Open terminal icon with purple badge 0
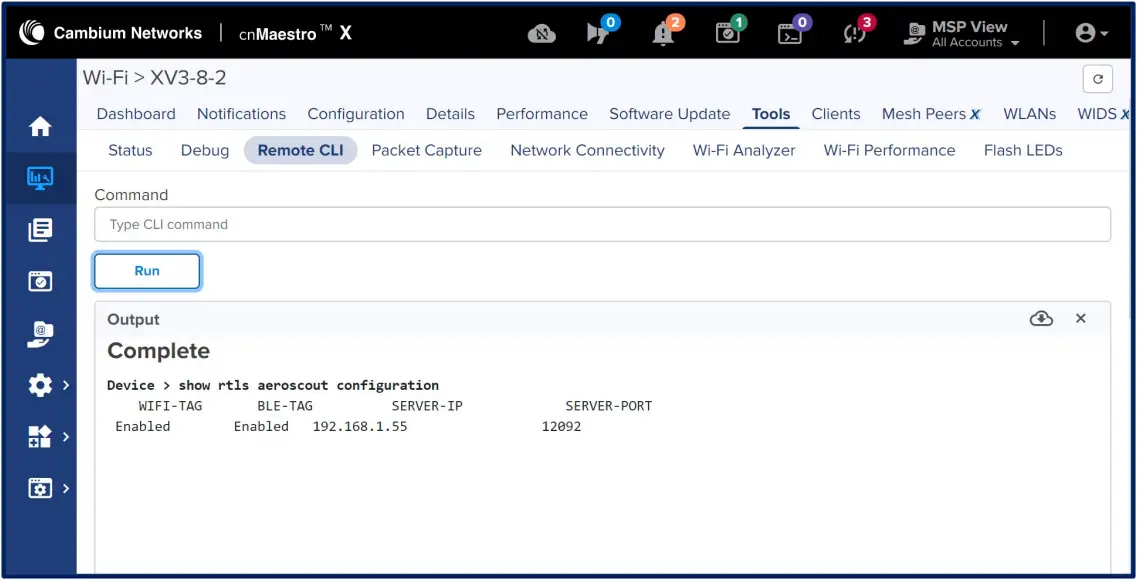Image resolution: width=1139 pixels, height=581 pixels. [x=793, y=31]
